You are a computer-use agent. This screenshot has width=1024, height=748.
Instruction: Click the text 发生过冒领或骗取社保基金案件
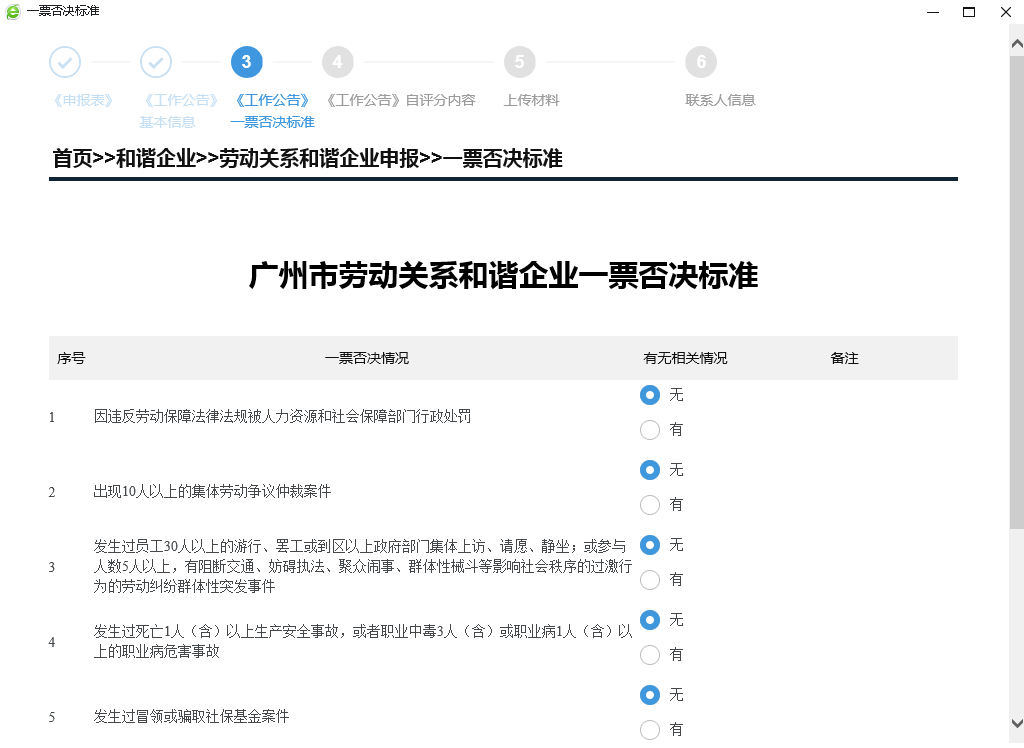191,717
